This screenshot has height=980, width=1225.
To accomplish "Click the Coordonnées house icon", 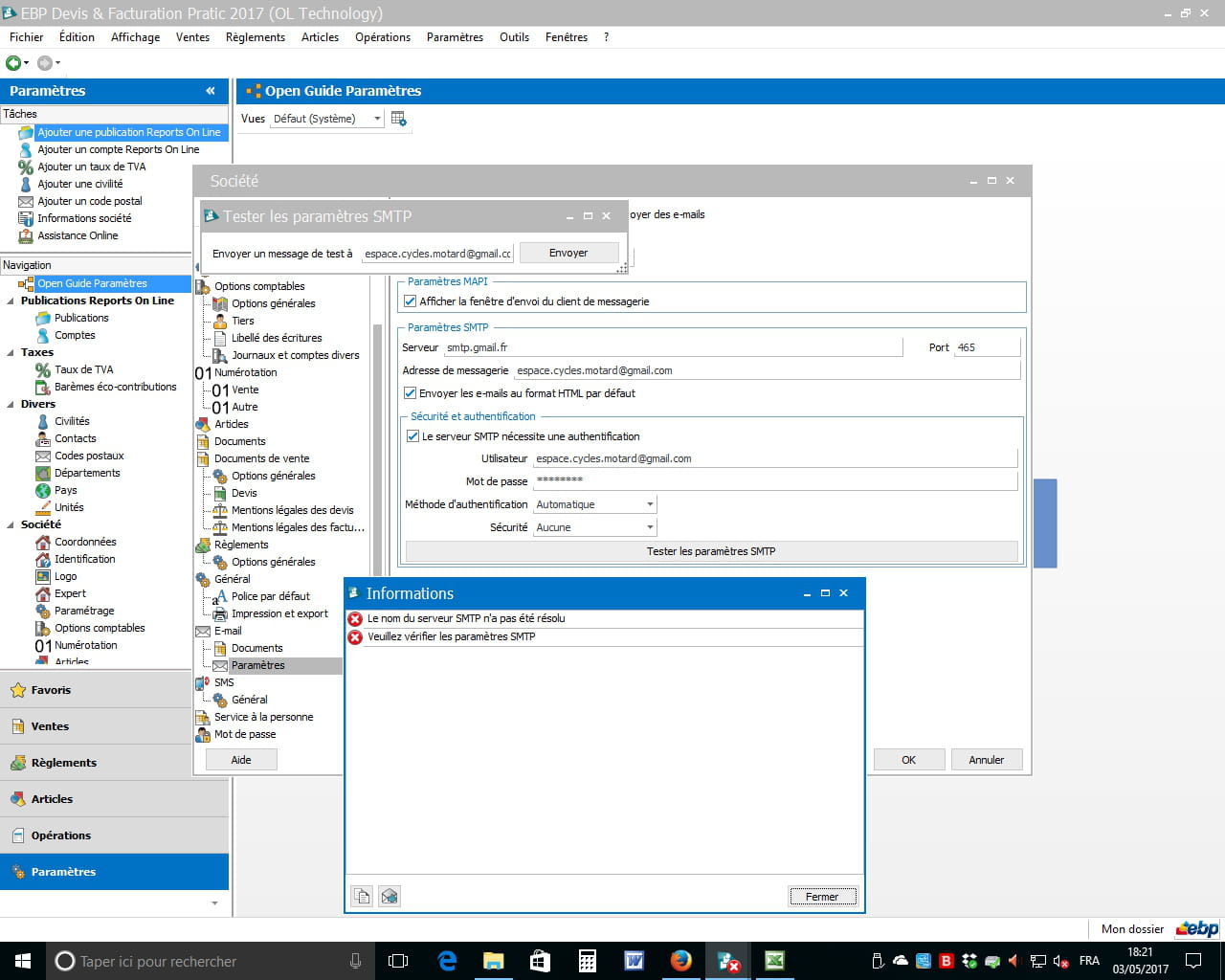I will (43, 542).
